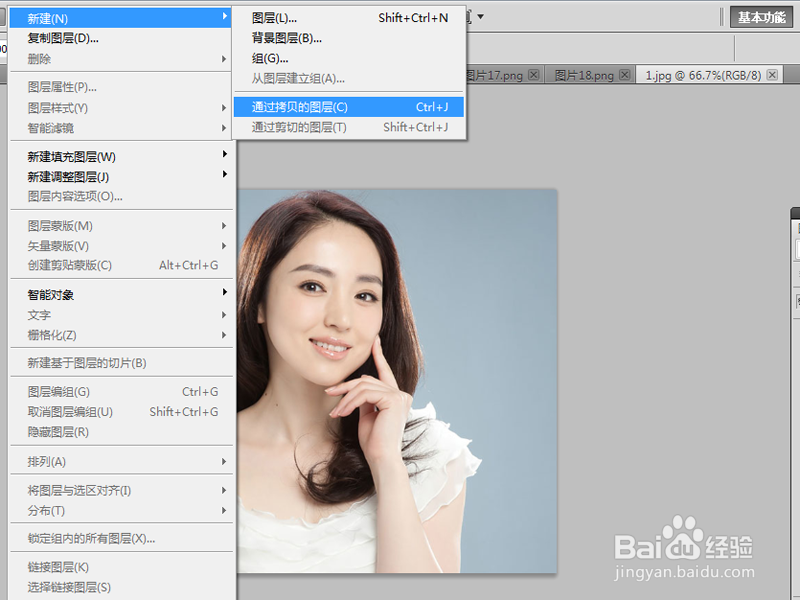Image resolution: width=800 pixels, height=600 pixels.
Task: Click 智能滤镜 menu item
Action: point(121,128)
